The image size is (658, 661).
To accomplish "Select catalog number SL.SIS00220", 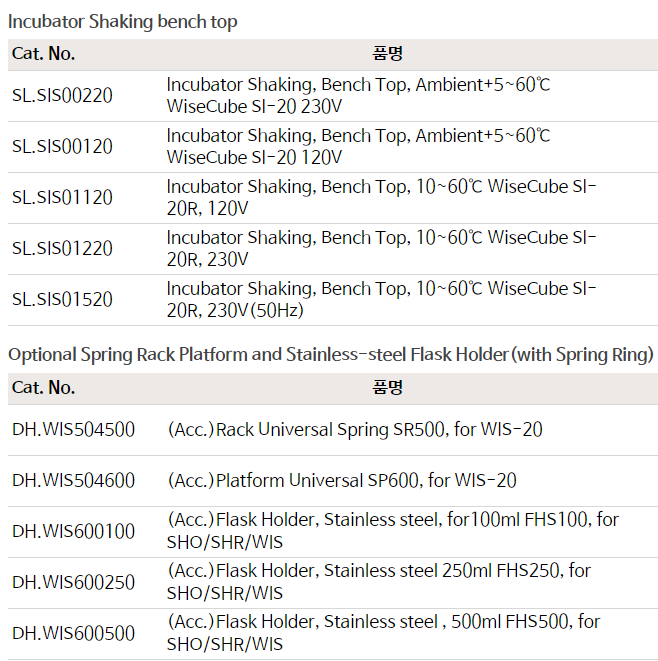I will tap(62, 96).
